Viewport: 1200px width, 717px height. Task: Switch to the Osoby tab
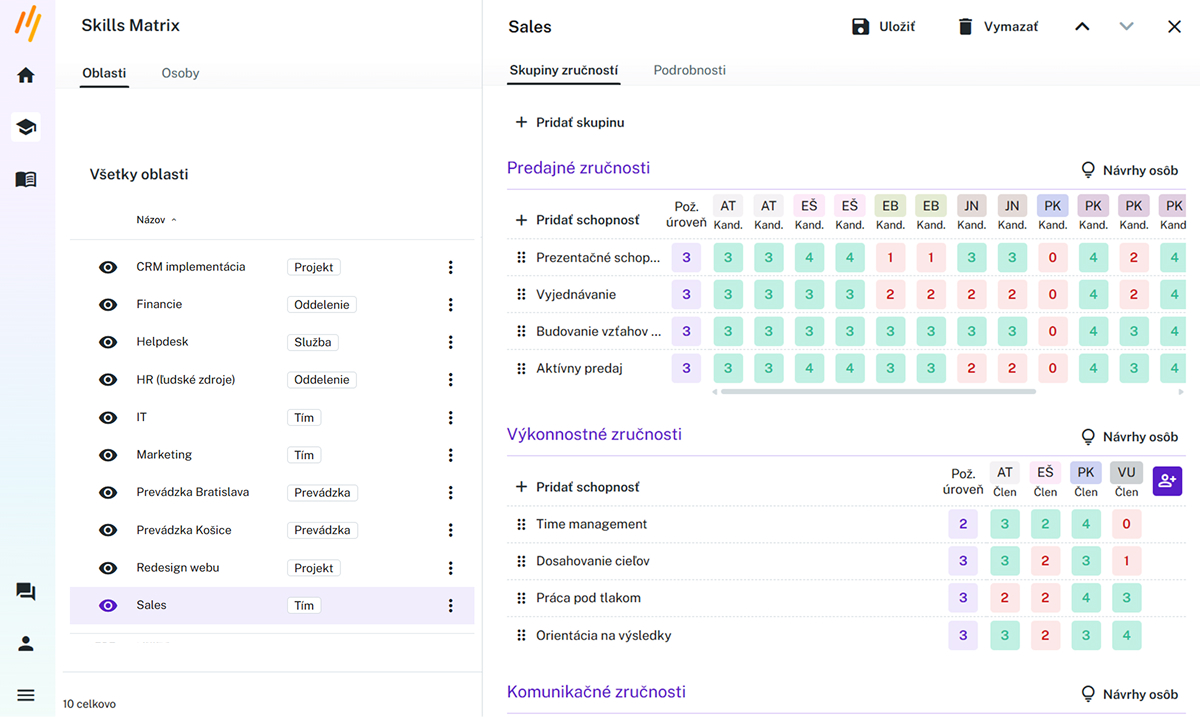coord(180,73)
